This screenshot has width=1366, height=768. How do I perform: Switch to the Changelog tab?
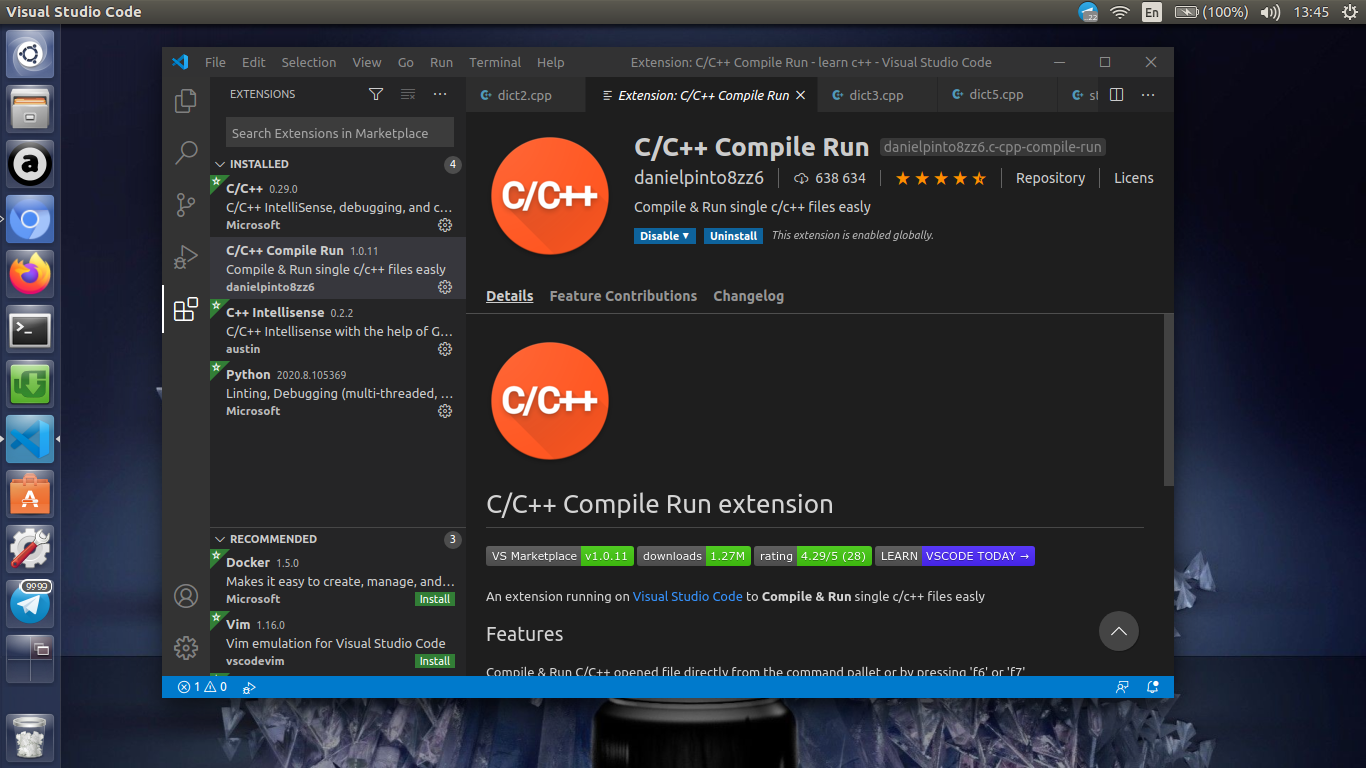pos(748,296)
